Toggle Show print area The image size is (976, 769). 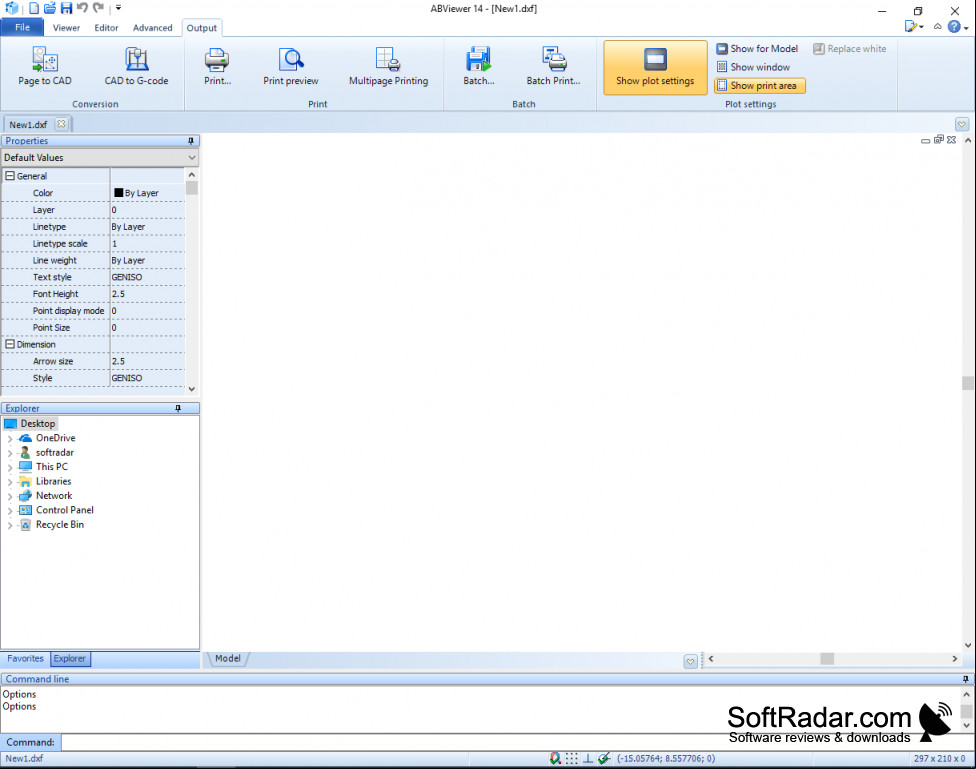759,85
